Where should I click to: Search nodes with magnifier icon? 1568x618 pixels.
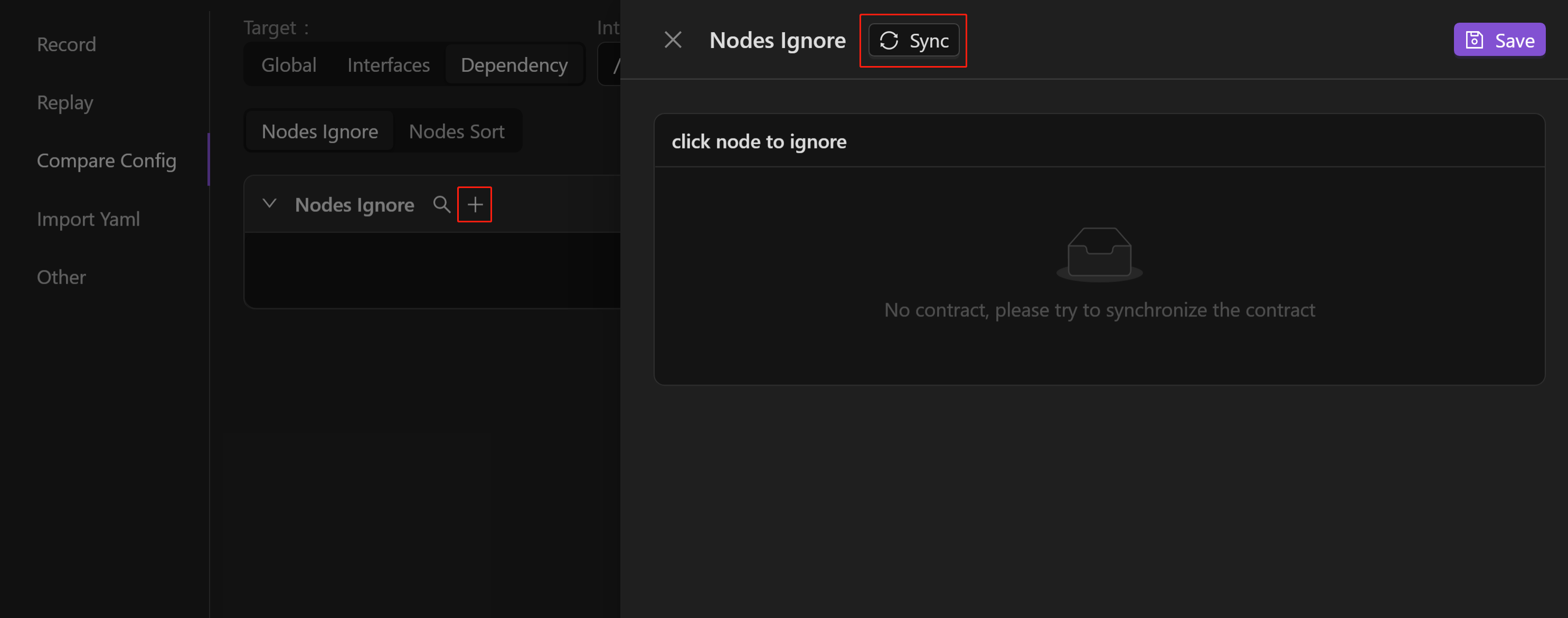tap(441, 204)
